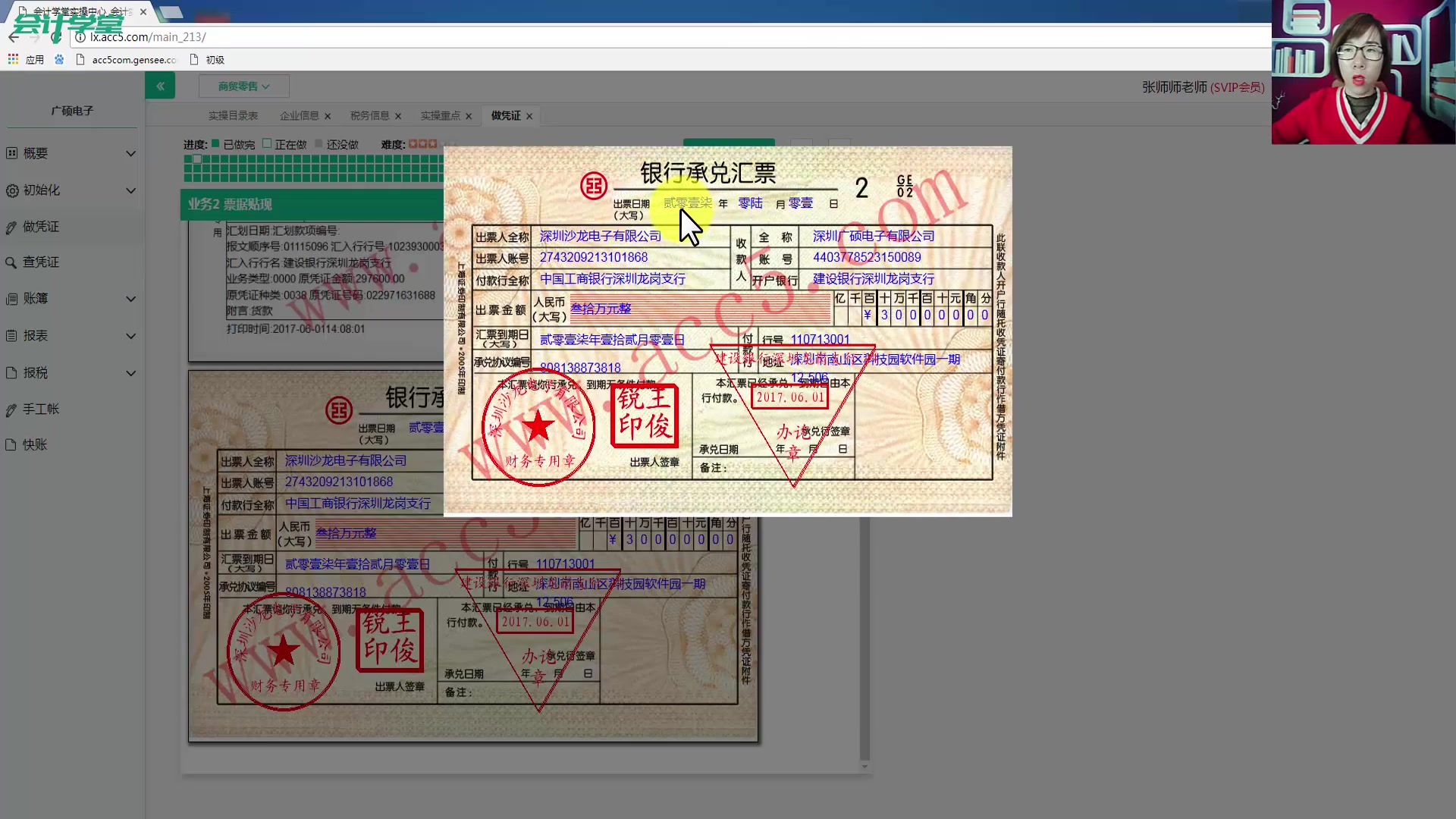Click the 还没做 gray legend box
The height and width of the screenshot is (819, 1456).
318,143
